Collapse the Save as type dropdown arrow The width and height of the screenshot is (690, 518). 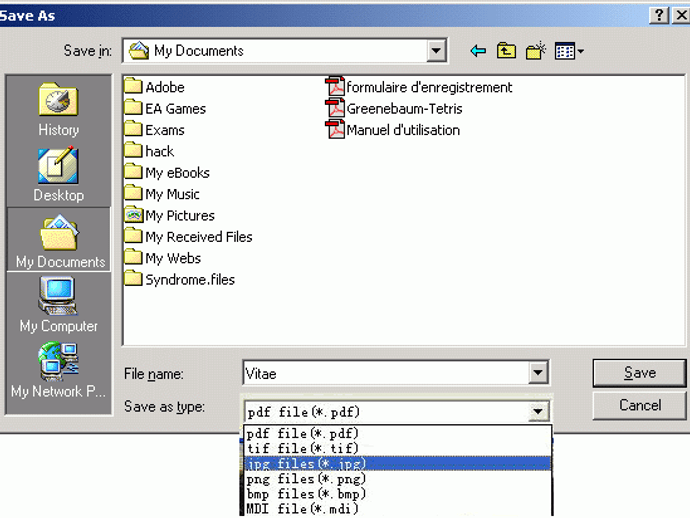[x=537, y=411]
